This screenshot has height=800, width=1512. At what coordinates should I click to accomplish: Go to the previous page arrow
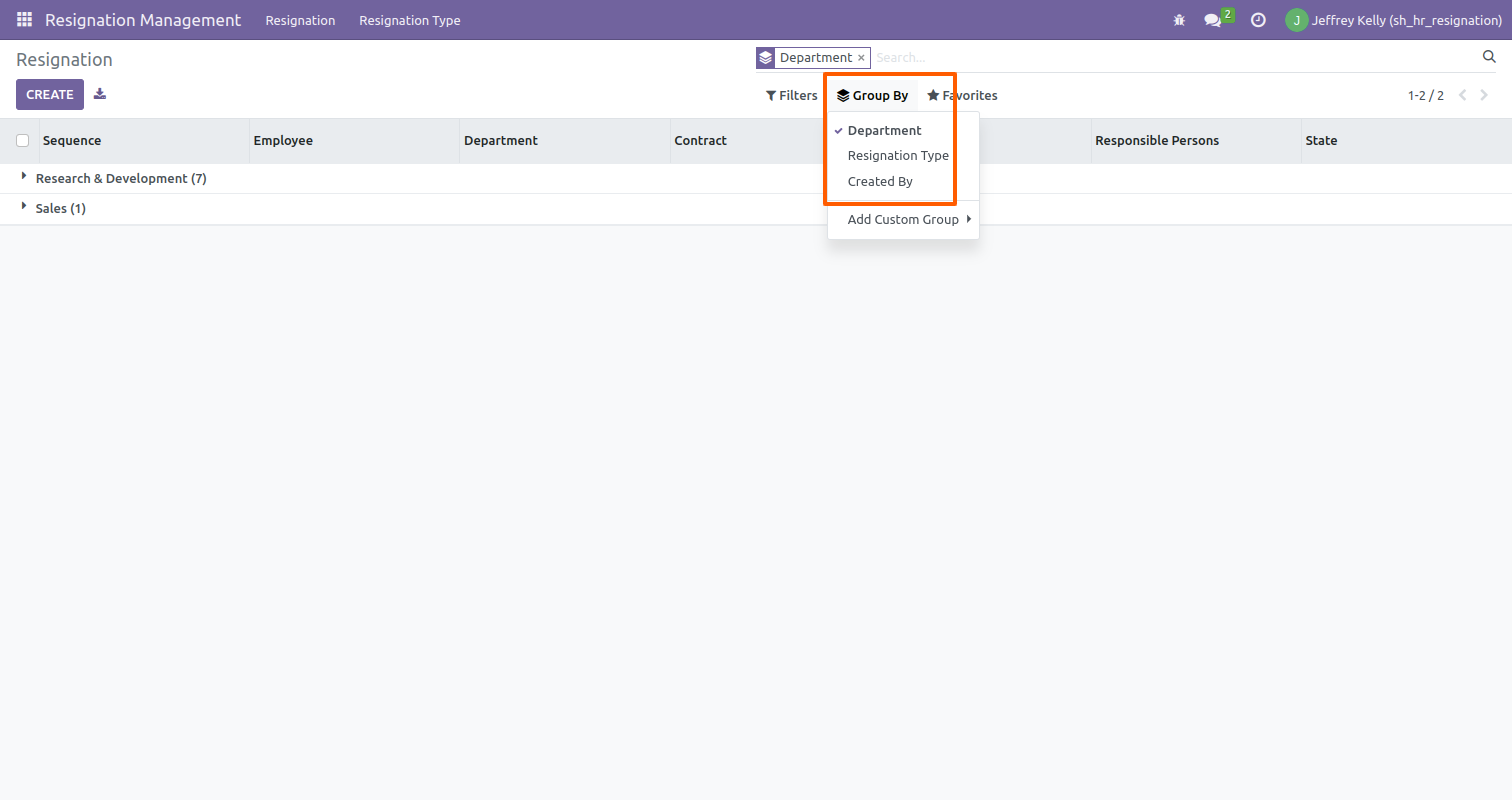pos(1462,95)
